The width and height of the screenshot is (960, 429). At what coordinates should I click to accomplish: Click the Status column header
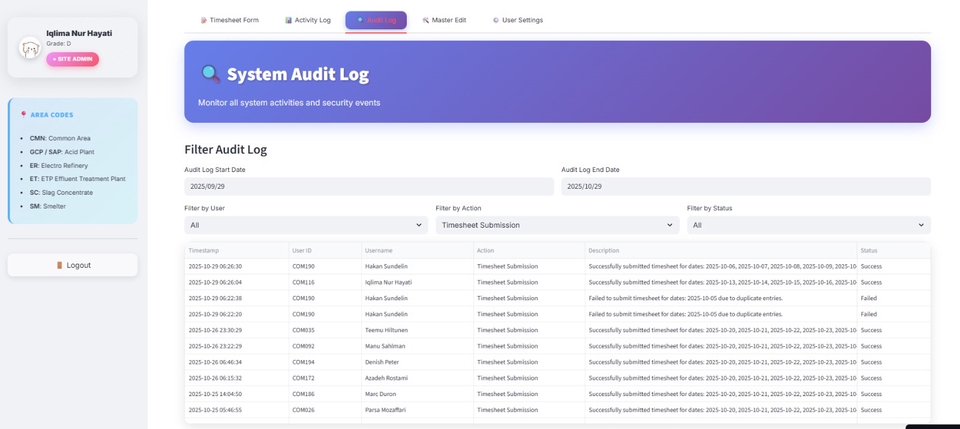tap(870, 250)
